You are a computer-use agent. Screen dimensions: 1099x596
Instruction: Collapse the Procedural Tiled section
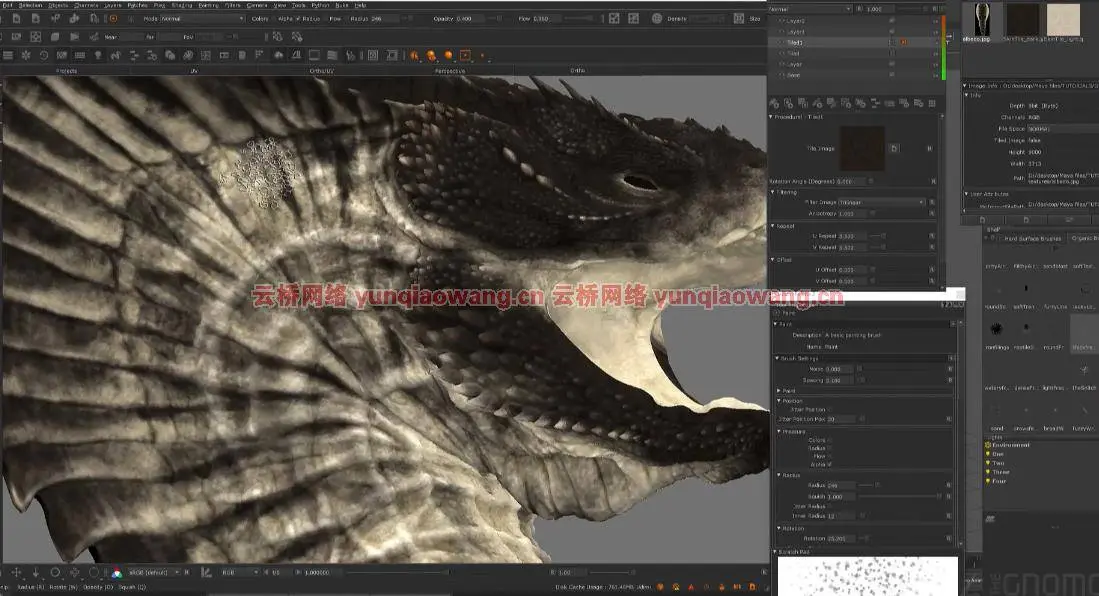[772, 117]
